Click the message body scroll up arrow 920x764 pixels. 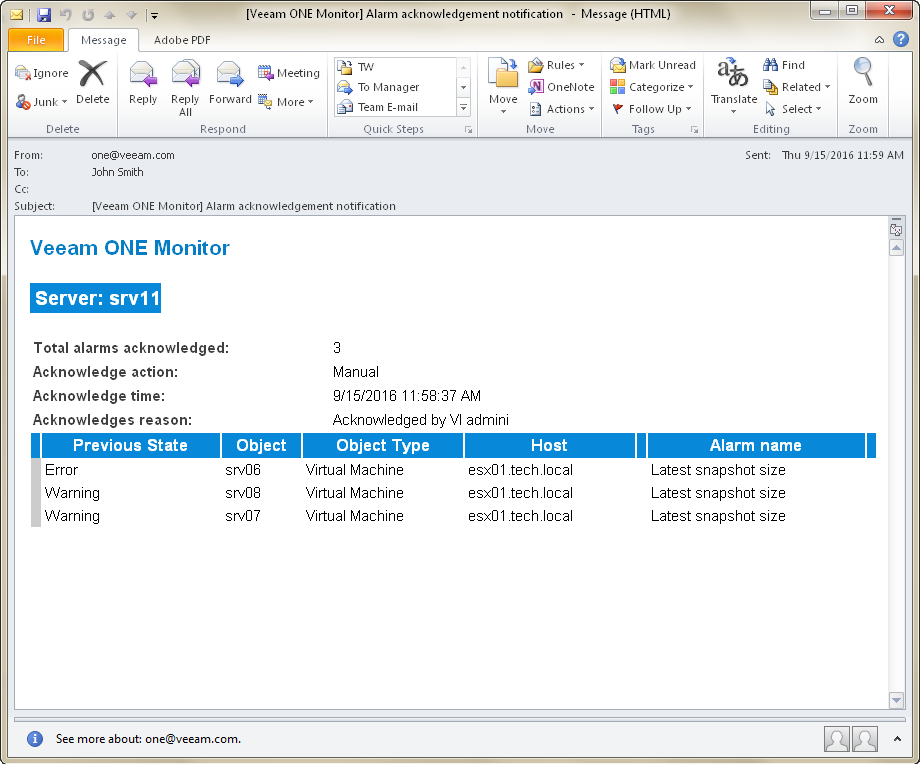tap(896, 248)
